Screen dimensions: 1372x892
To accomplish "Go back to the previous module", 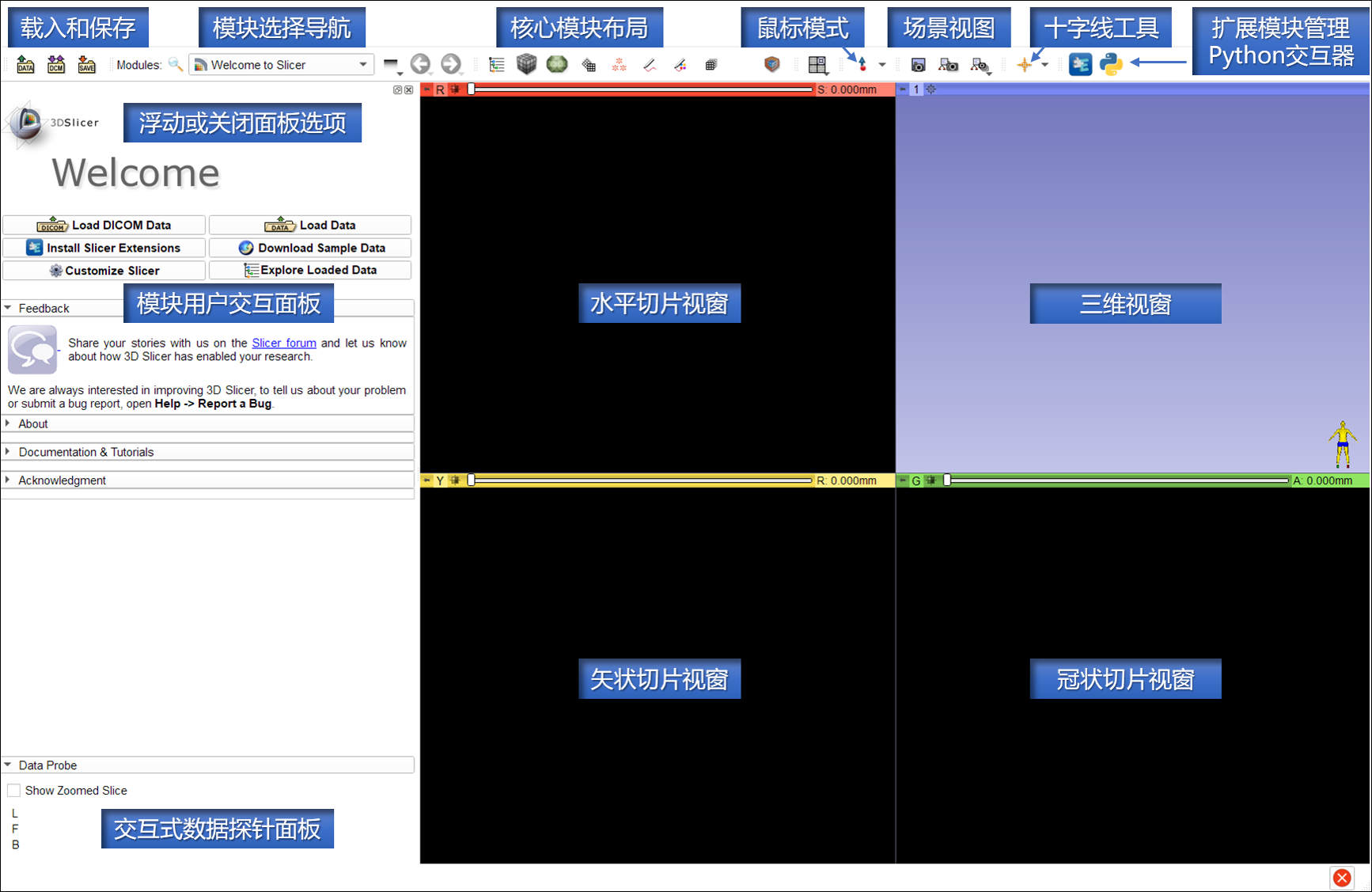I will click(x=421, y=64).
